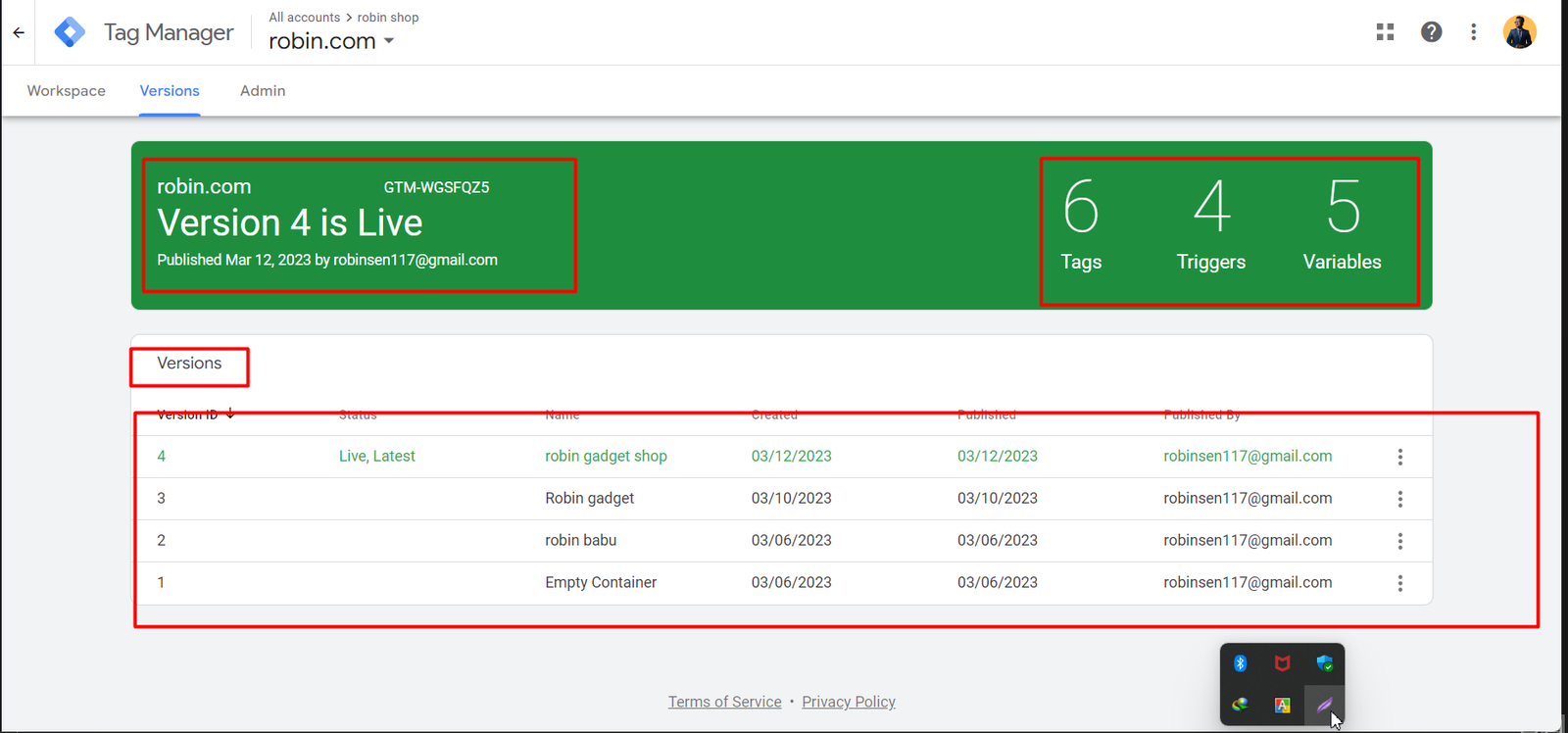1568x733 pixels.
Task: Open actions menu for version 4 row
Action: click(1400, 457)
